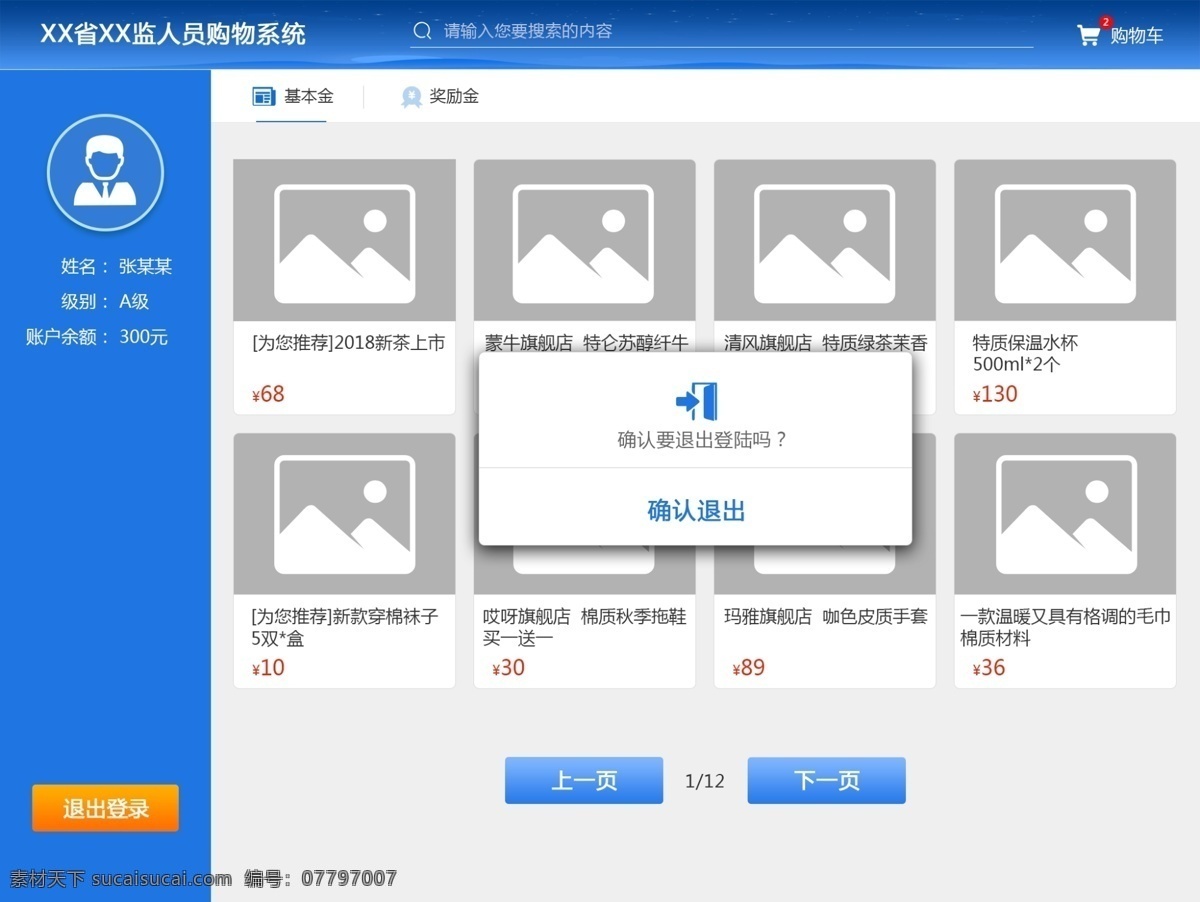
Task: Click the ¥36 price
Action: tap(989, 668)
